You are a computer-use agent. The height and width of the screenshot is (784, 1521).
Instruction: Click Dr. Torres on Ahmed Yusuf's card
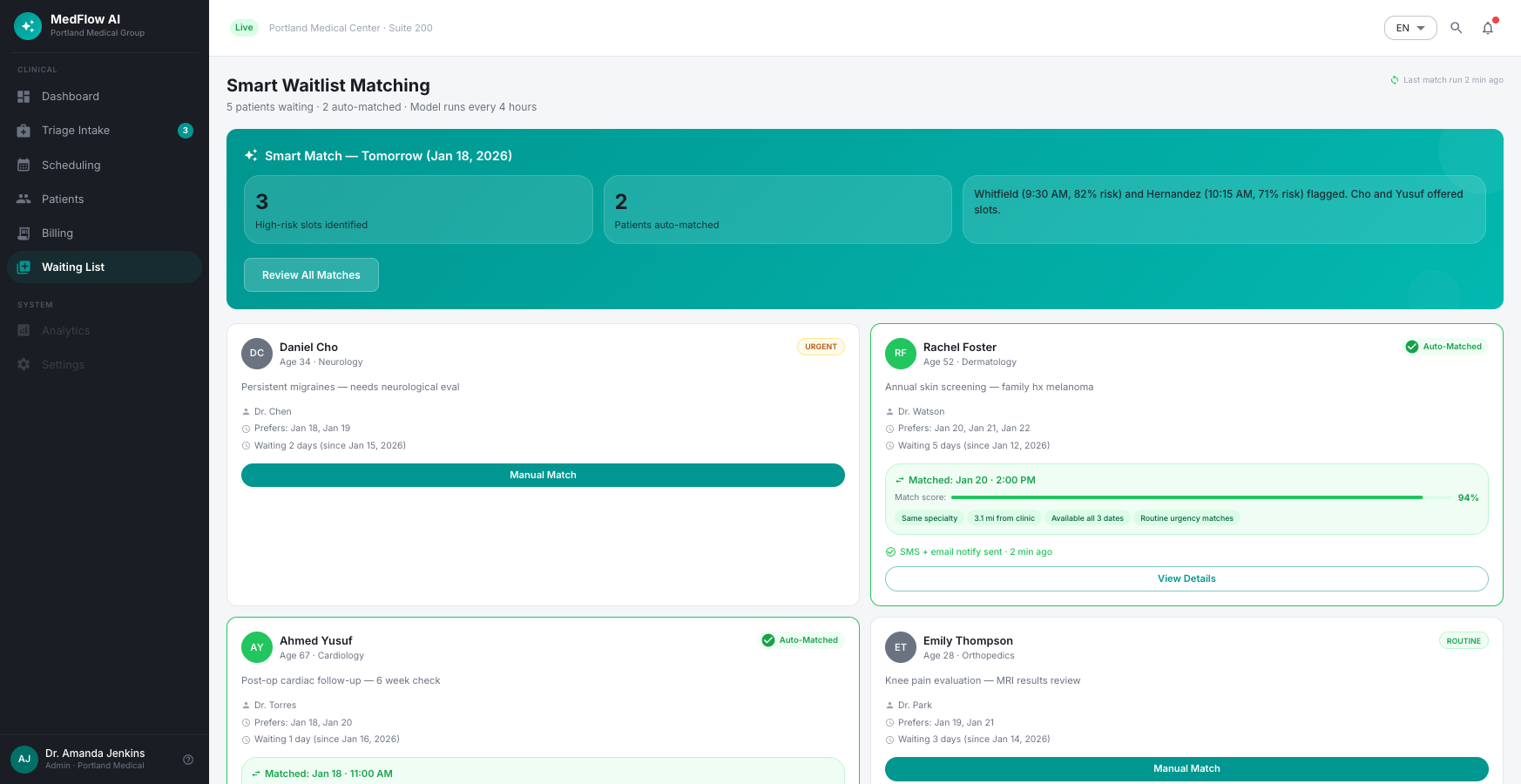[275, 706]
